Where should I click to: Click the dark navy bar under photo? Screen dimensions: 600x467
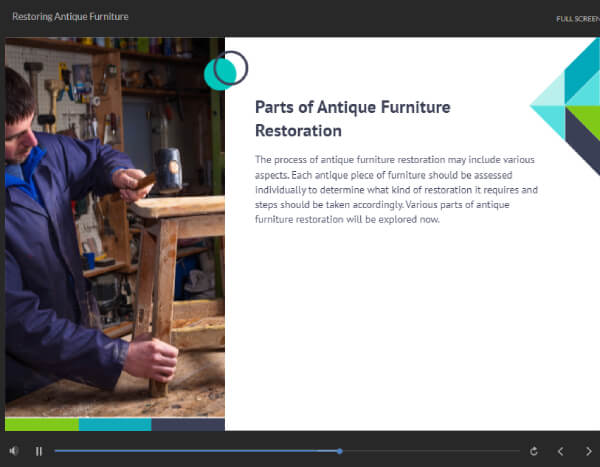(187, 424)
